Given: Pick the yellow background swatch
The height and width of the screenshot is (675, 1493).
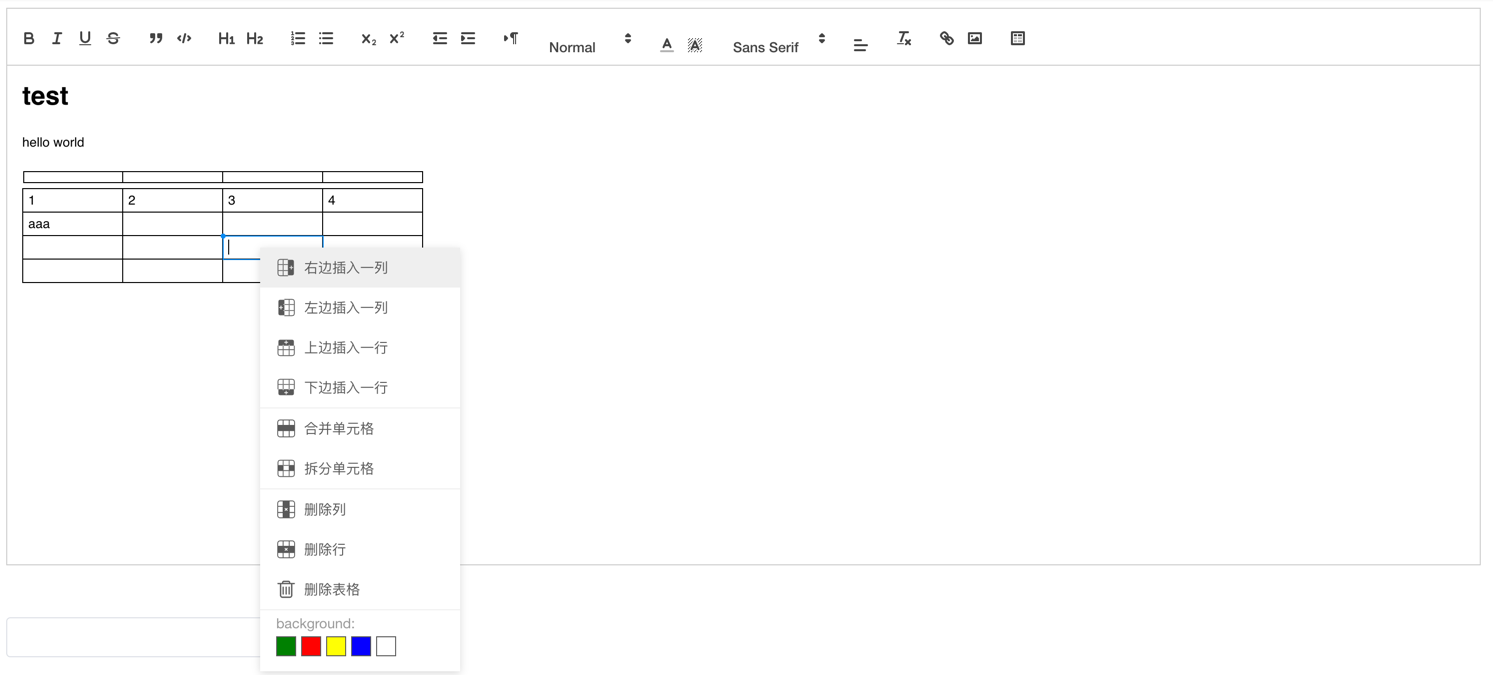Looking at the screenshot, I should [x=336, y=646].
